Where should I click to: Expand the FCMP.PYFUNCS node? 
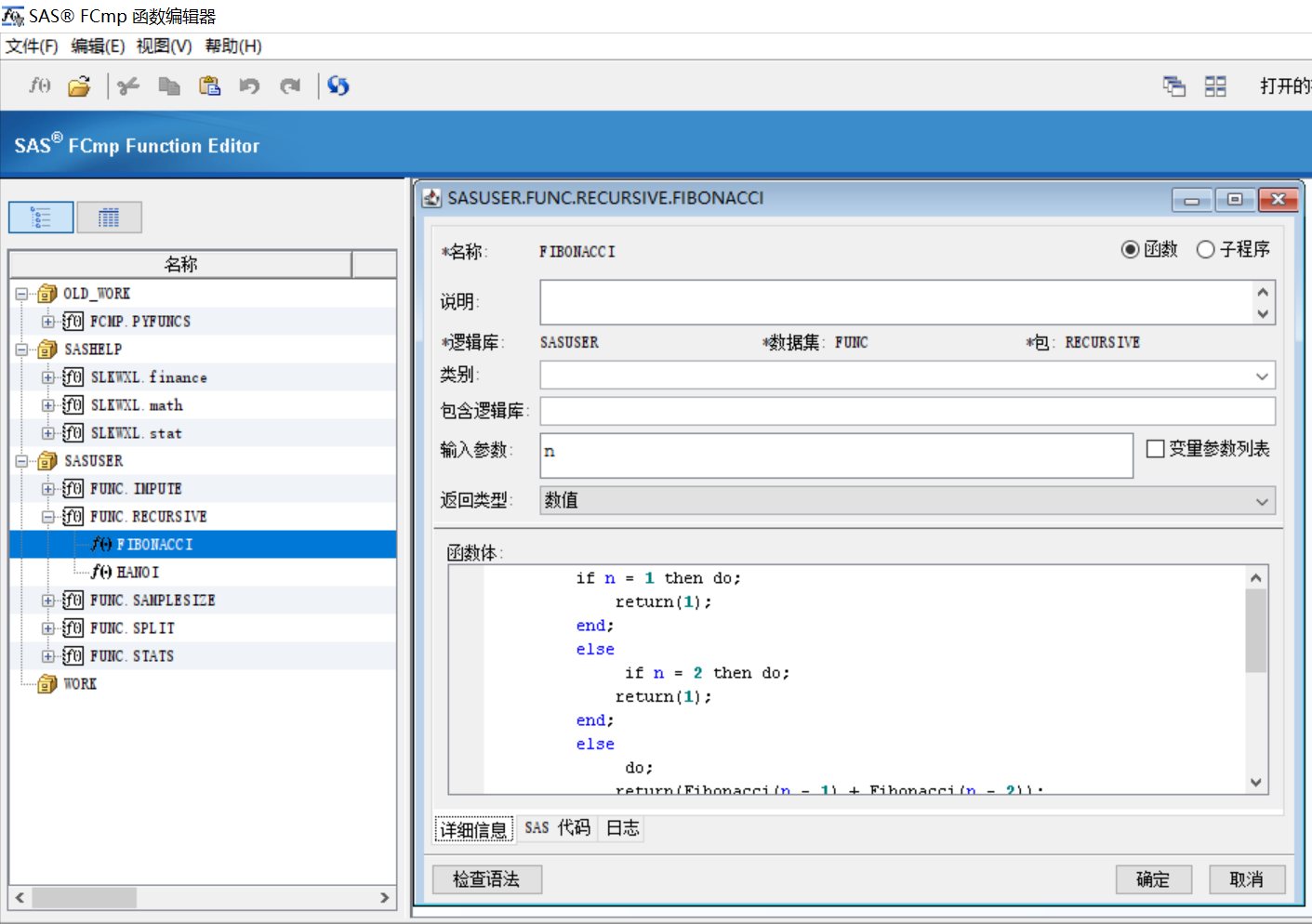click(47, 322)
